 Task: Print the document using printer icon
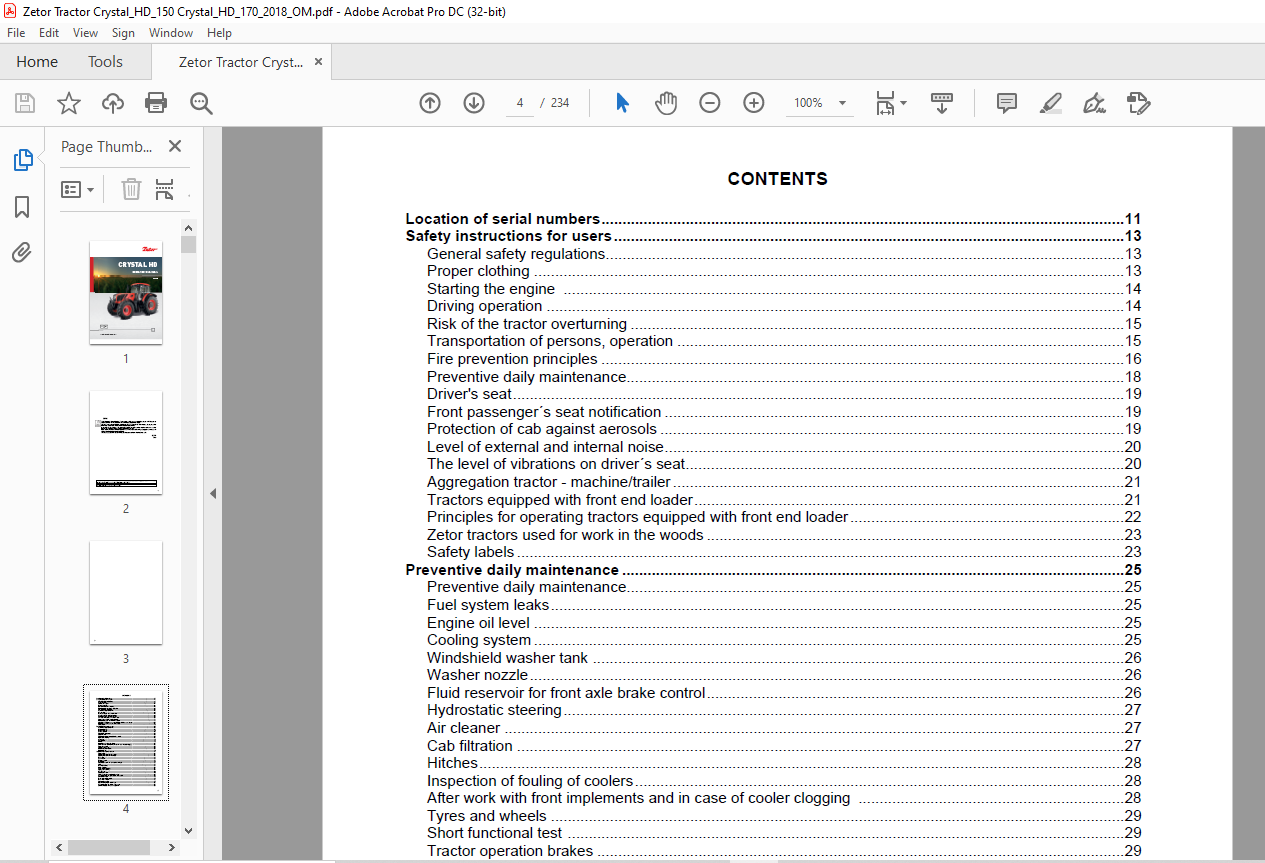[x=156, y=103]
